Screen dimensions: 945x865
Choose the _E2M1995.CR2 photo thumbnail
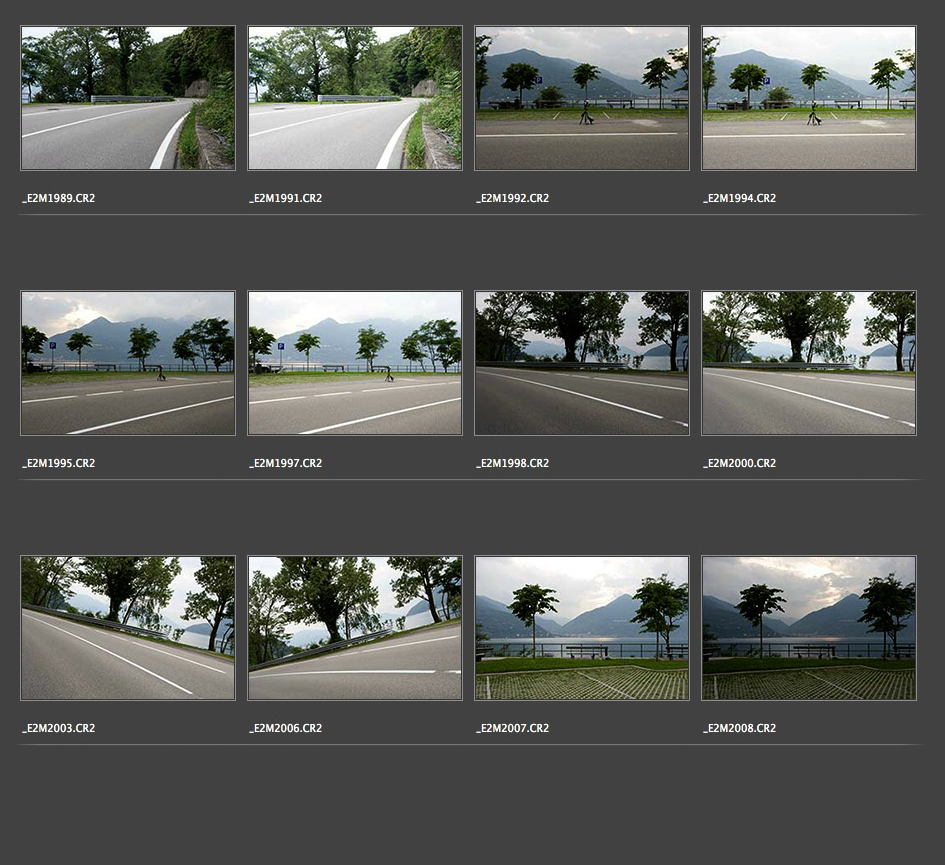point(128,363)
